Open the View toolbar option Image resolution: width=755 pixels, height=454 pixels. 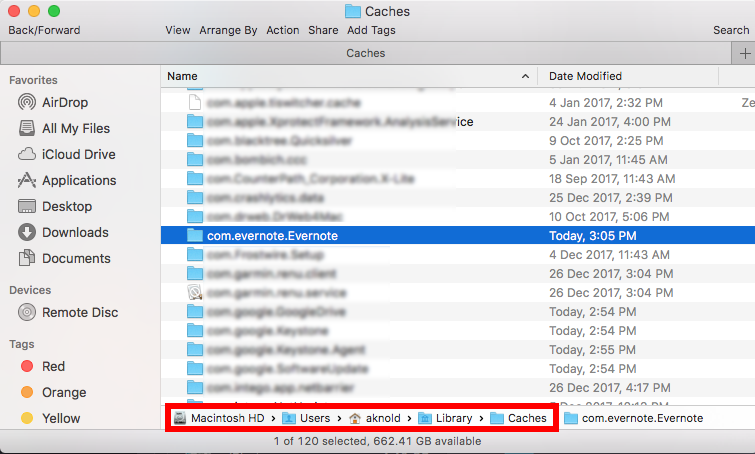pos(178,30)
